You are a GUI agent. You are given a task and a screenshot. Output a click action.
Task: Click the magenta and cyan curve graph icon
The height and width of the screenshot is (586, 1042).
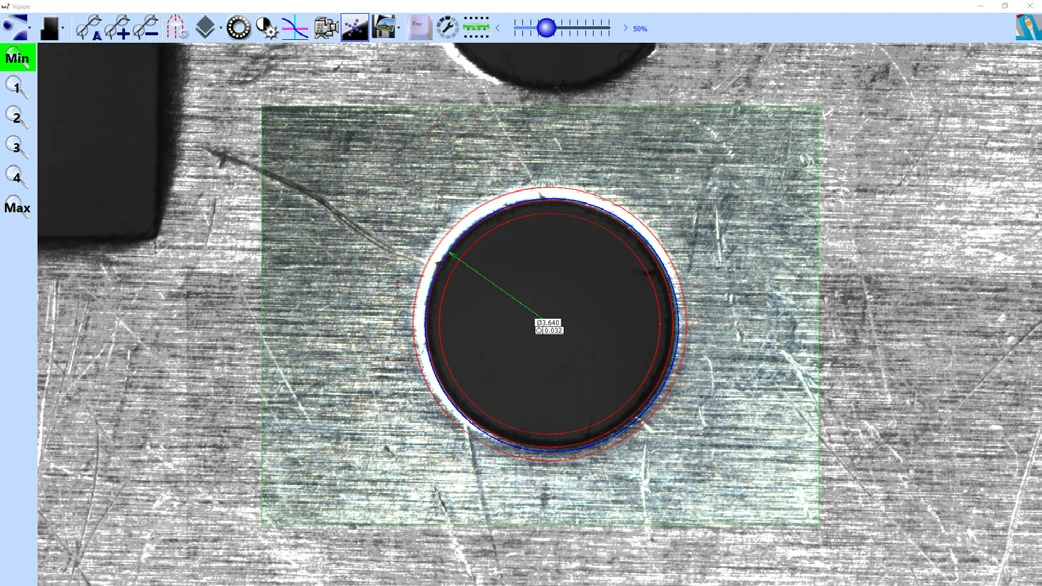pyautogui.click(x=295, y=28)
